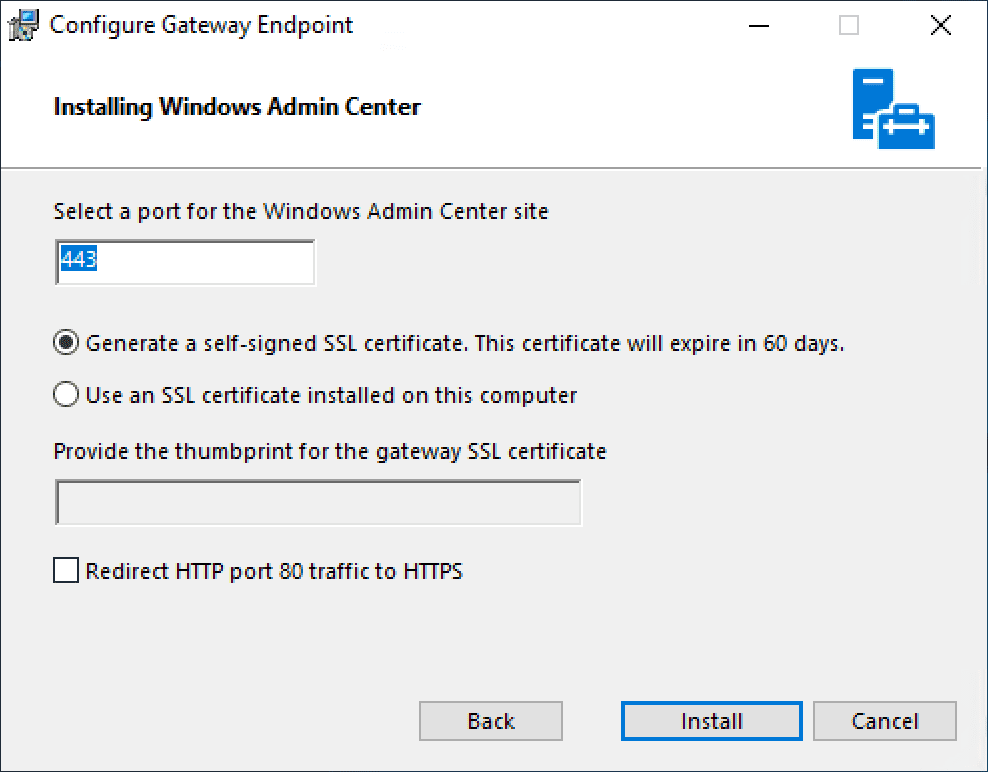Go to previous step with Back
Viewport: 988px width, 772px height.
[x=491, y=721]
